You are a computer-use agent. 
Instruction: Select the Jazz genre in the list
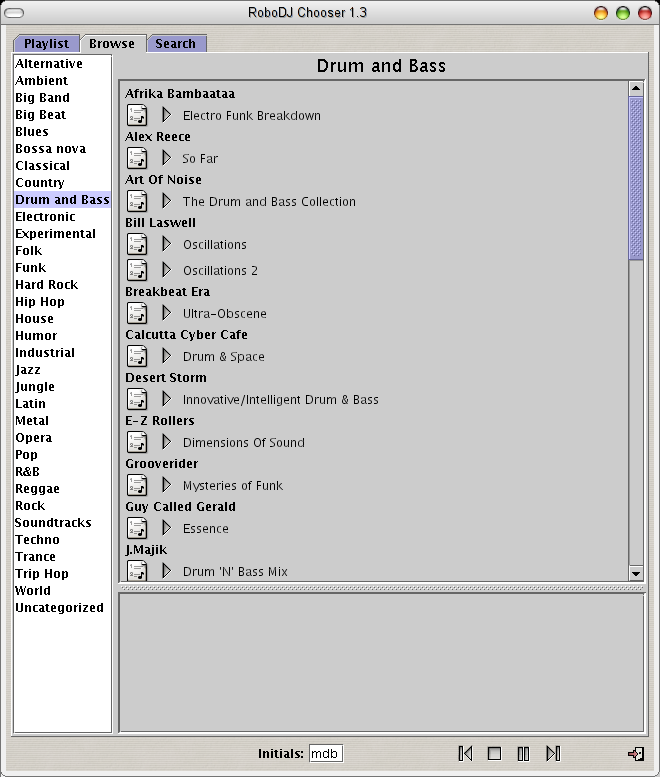point(28,370)
